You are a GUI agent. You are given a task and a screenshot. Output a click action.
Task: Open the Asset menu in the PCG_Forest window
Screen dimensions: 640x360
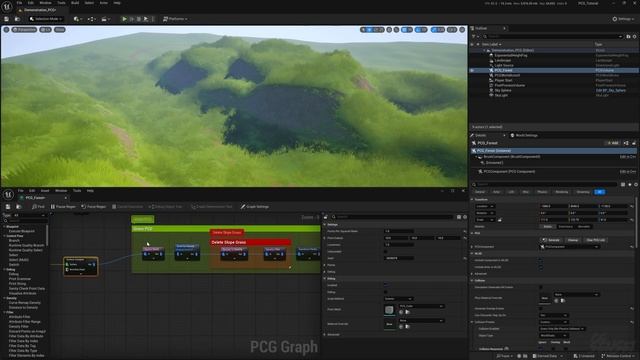[45, 191]
